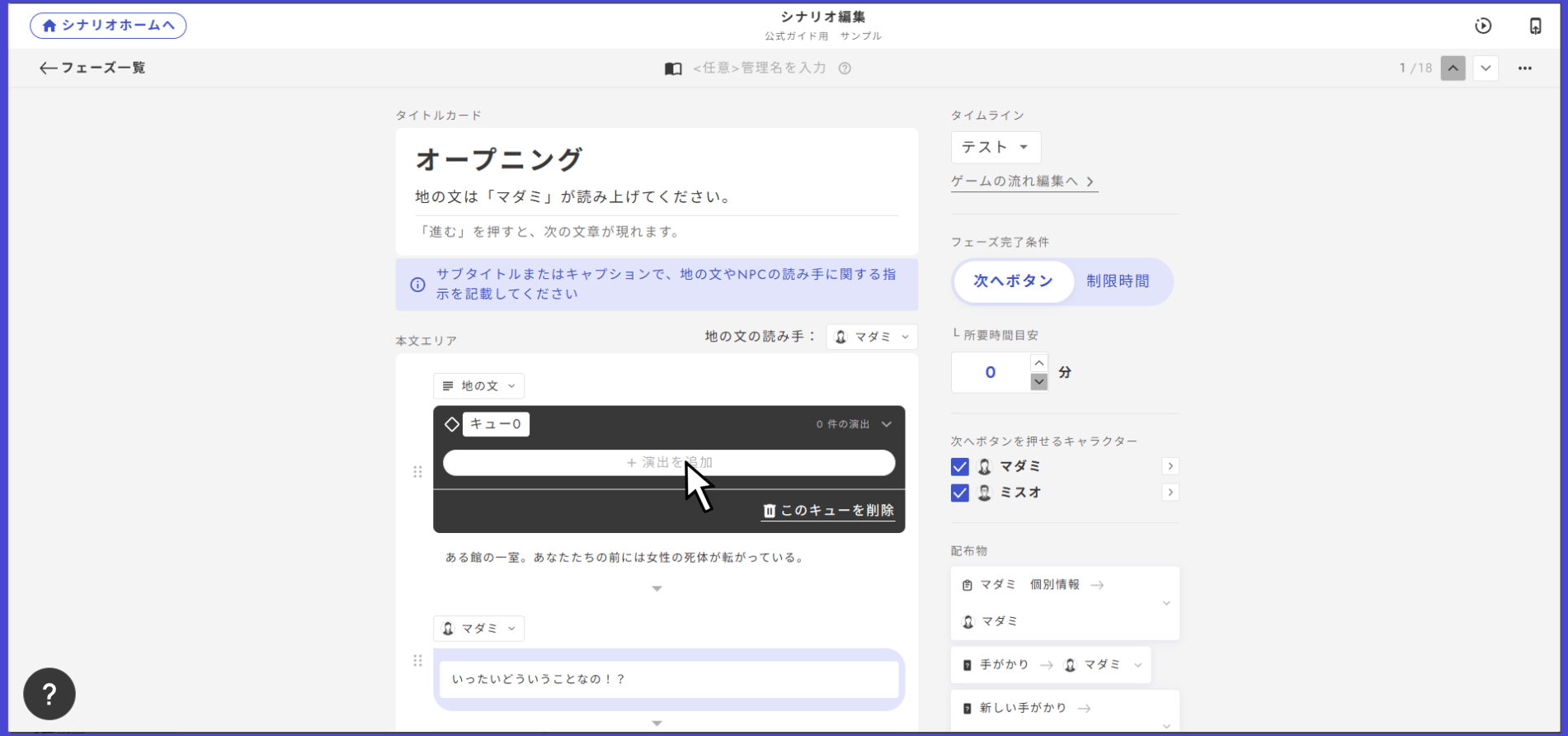
Task: Go to next phase with down arrow
Action: point(1485,68)
